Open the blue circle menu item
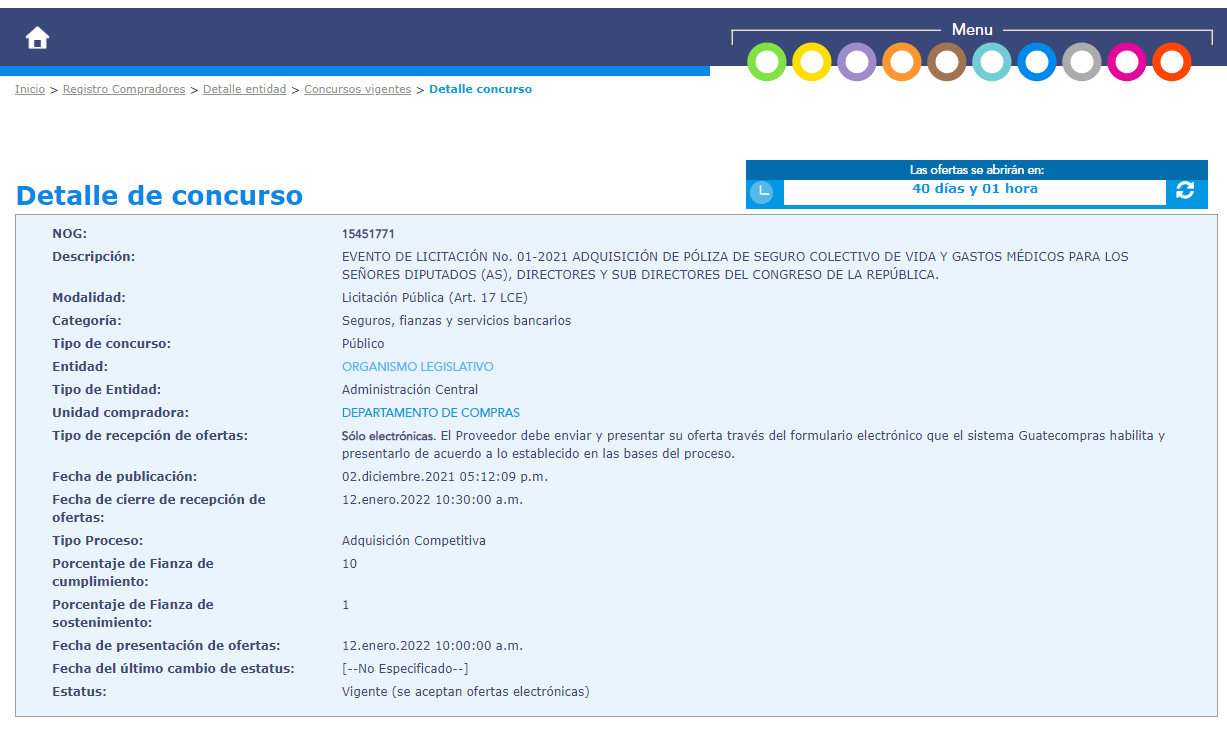Screen dimensions: 1227x729 (1037, 62)
